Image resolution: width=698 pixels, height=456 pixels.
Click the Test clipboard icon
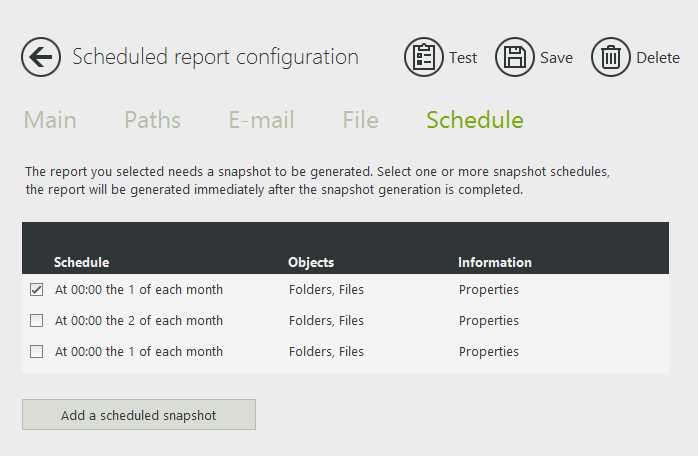424,57
